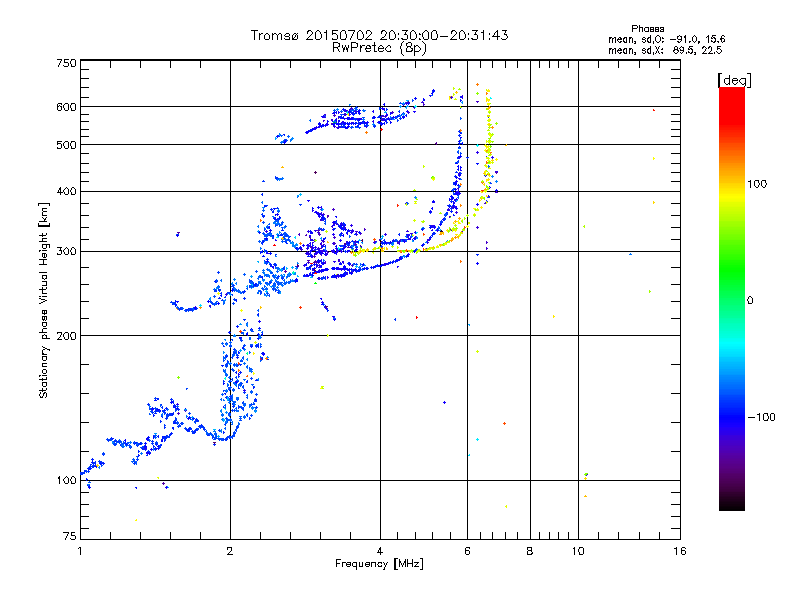This screenshot has height=600, width=800.
Task: Click the x-axis tick label '6'
Action: [x=467, y=551]
